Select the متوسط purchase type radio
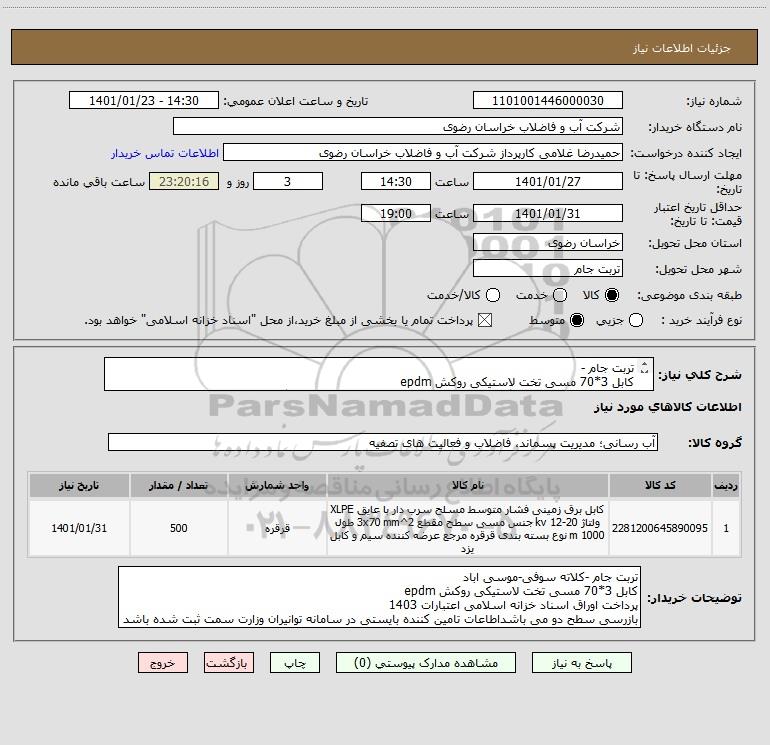This screenshot has width=770, height=745. tap(577, 320)
